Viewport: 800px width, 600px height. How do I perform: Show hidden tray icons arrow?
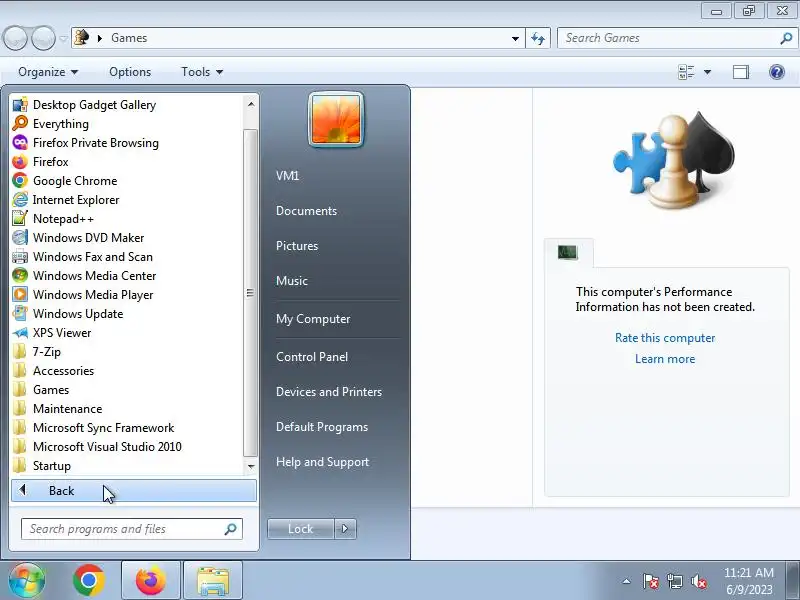coord(627,581)
